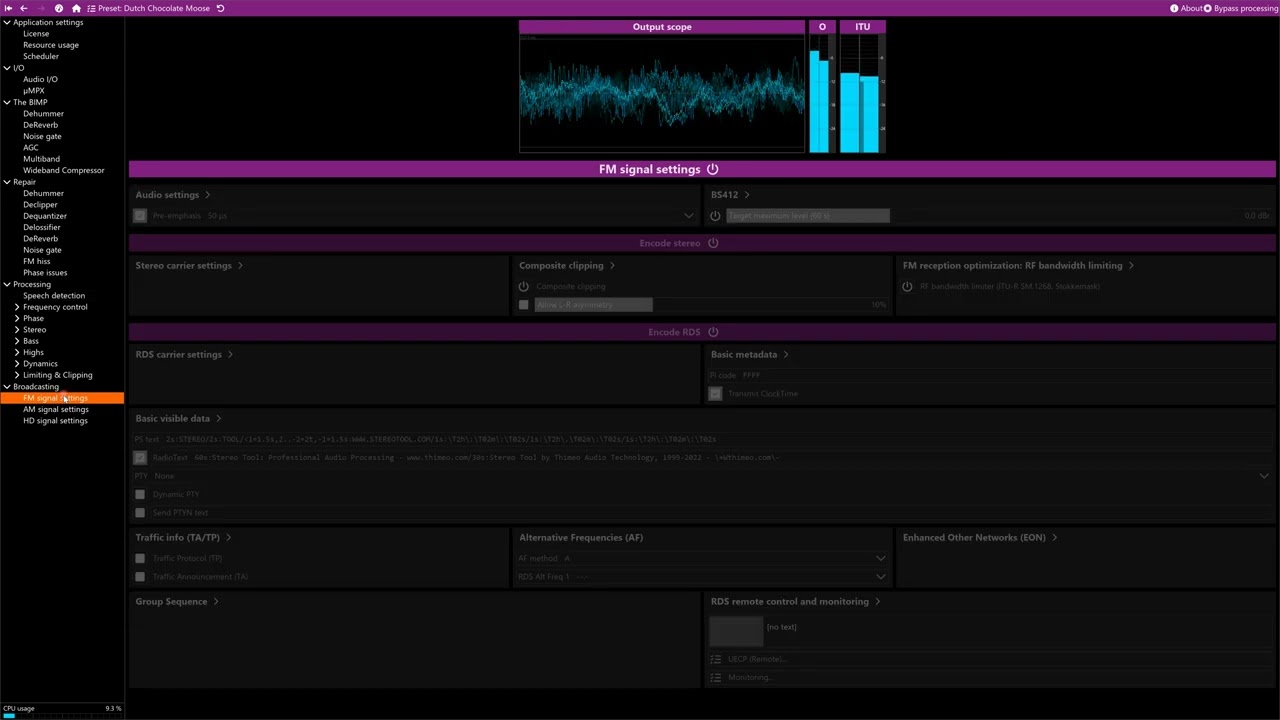Screen dimensions: 1280x720
Task: Toggle Composite clipping power icon
Action: pyautogui.click(x=523, y=286)
